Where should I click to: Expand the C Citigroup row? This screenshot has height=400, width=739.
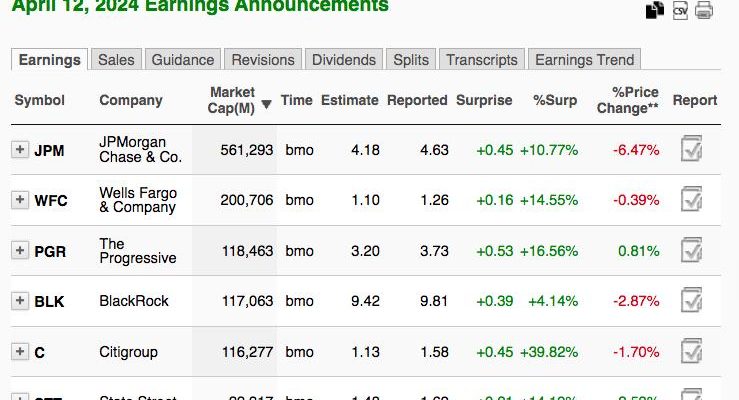click(x=20, y=351)
